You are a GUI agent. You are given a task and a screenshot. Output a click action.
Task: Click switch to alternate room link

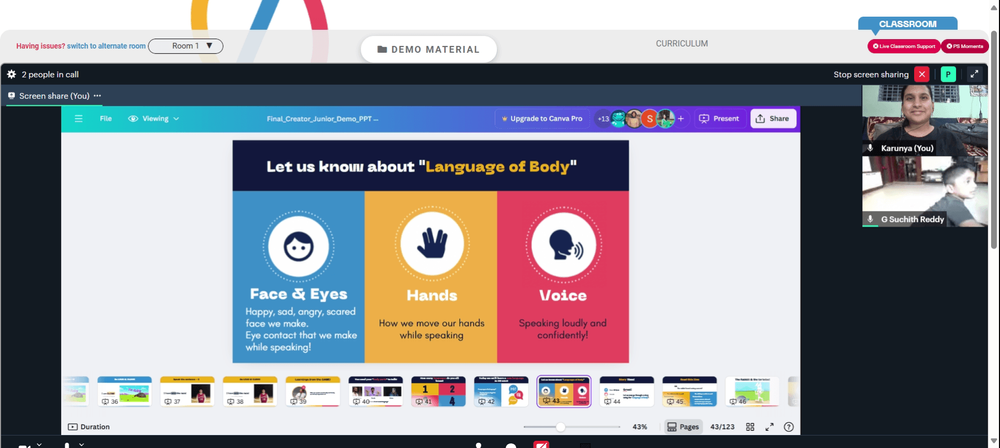tap(107, 46)
